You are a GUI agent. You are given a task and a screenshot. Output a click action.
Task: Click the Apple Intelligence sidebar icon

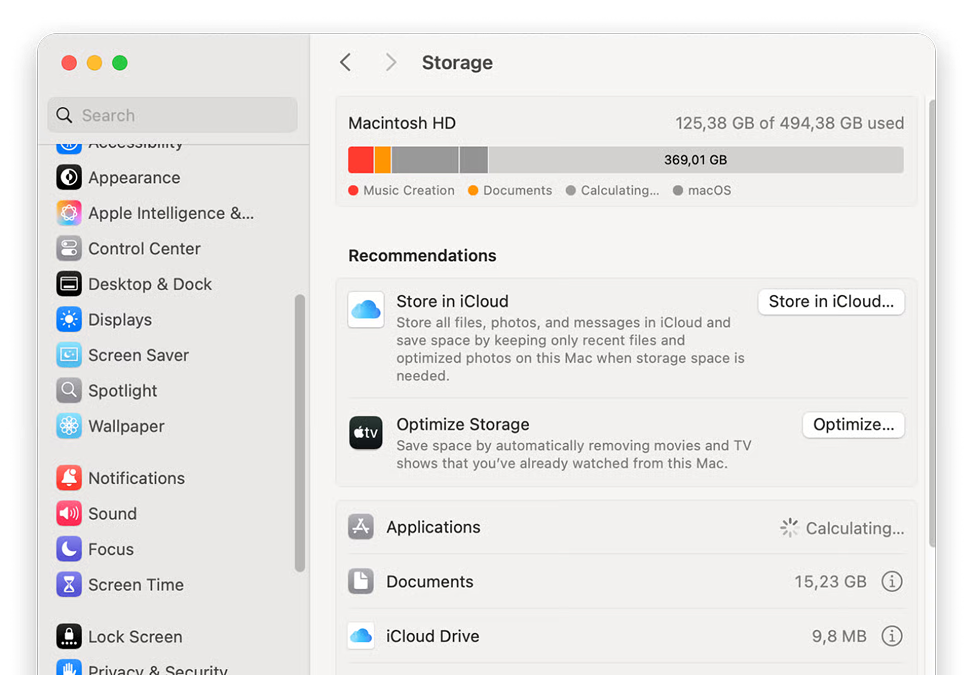[x=69, y=213]
